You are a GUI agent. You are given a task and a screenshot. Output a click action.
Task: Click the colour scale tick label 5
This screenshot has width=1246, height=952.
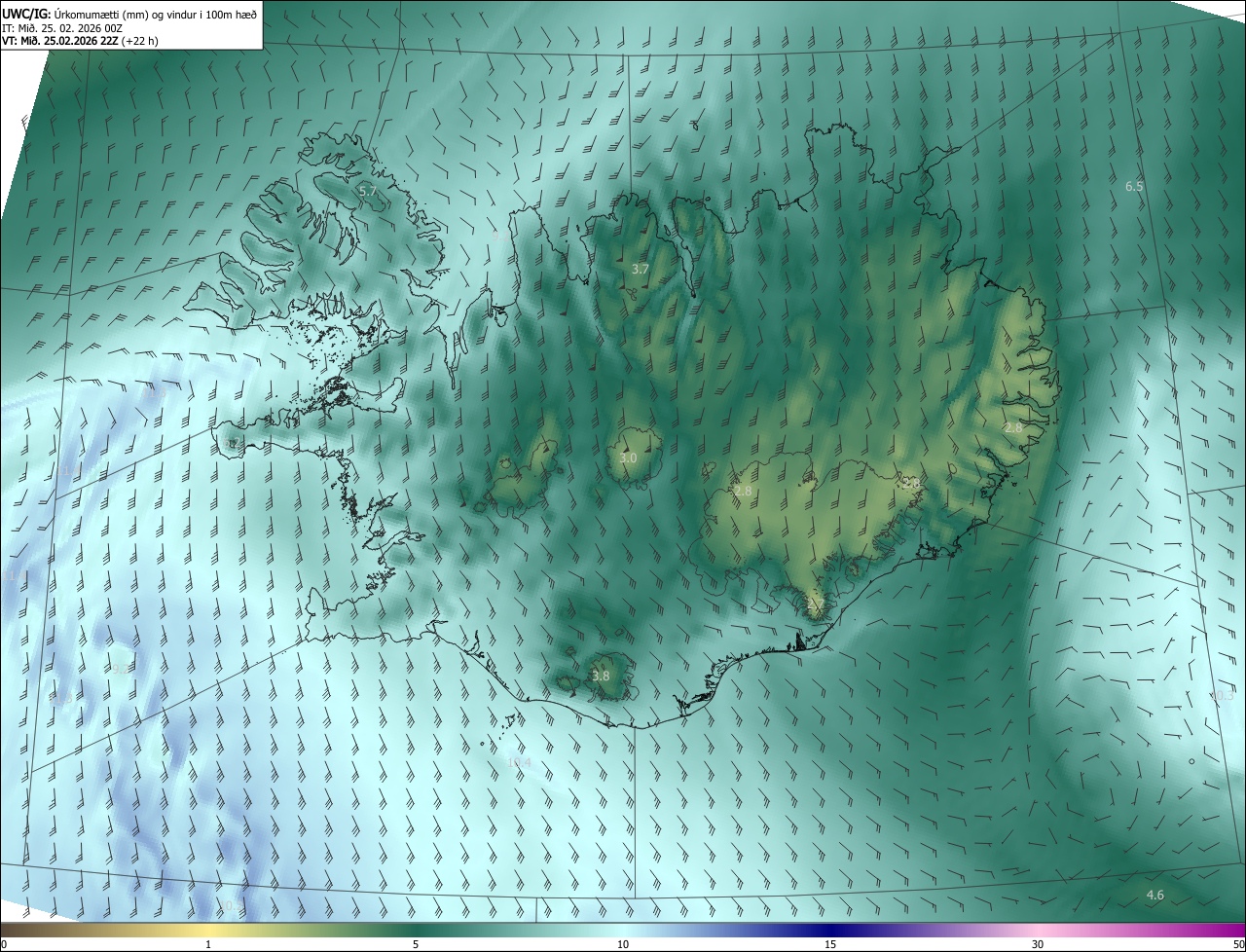(x=416, y=944)
